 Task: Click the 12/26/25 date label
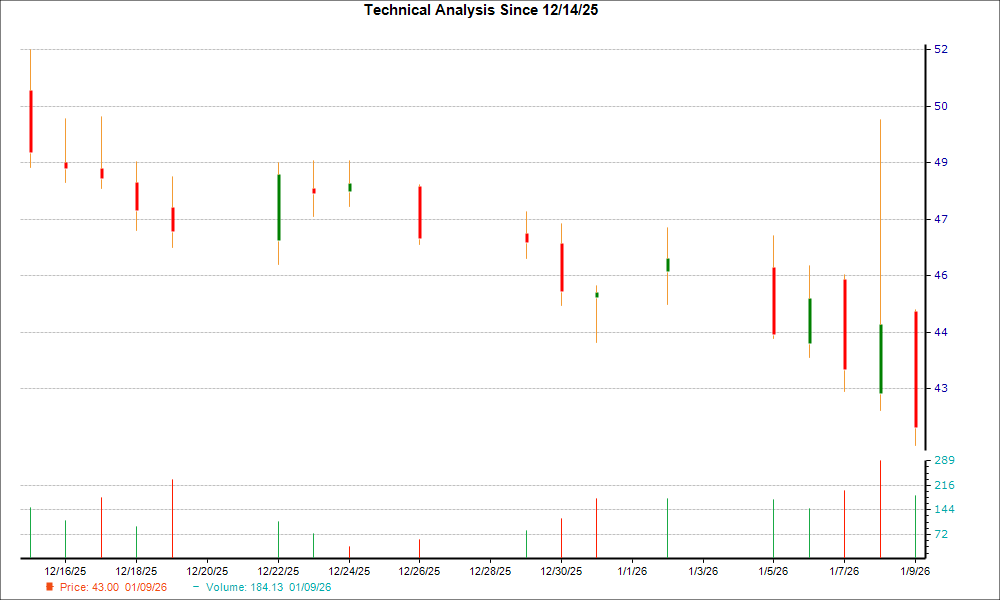418,568
